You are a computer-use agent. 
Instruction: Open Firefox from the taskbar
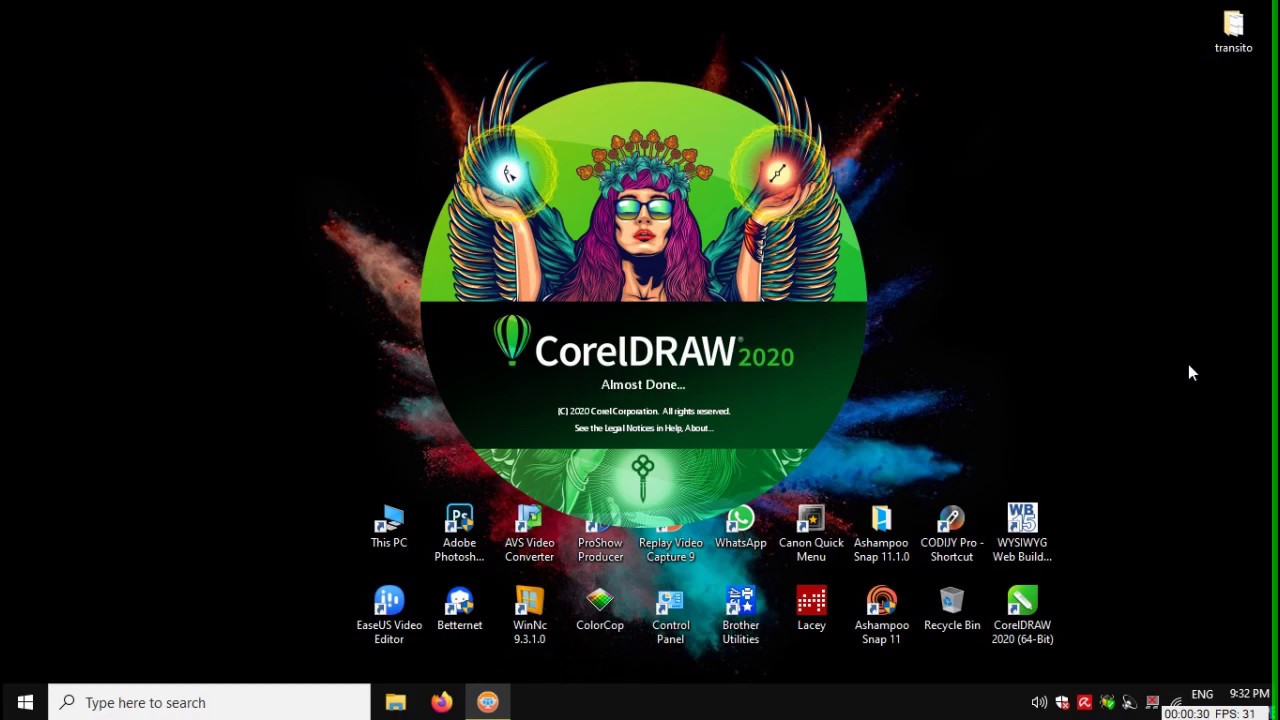click(441, 702)
